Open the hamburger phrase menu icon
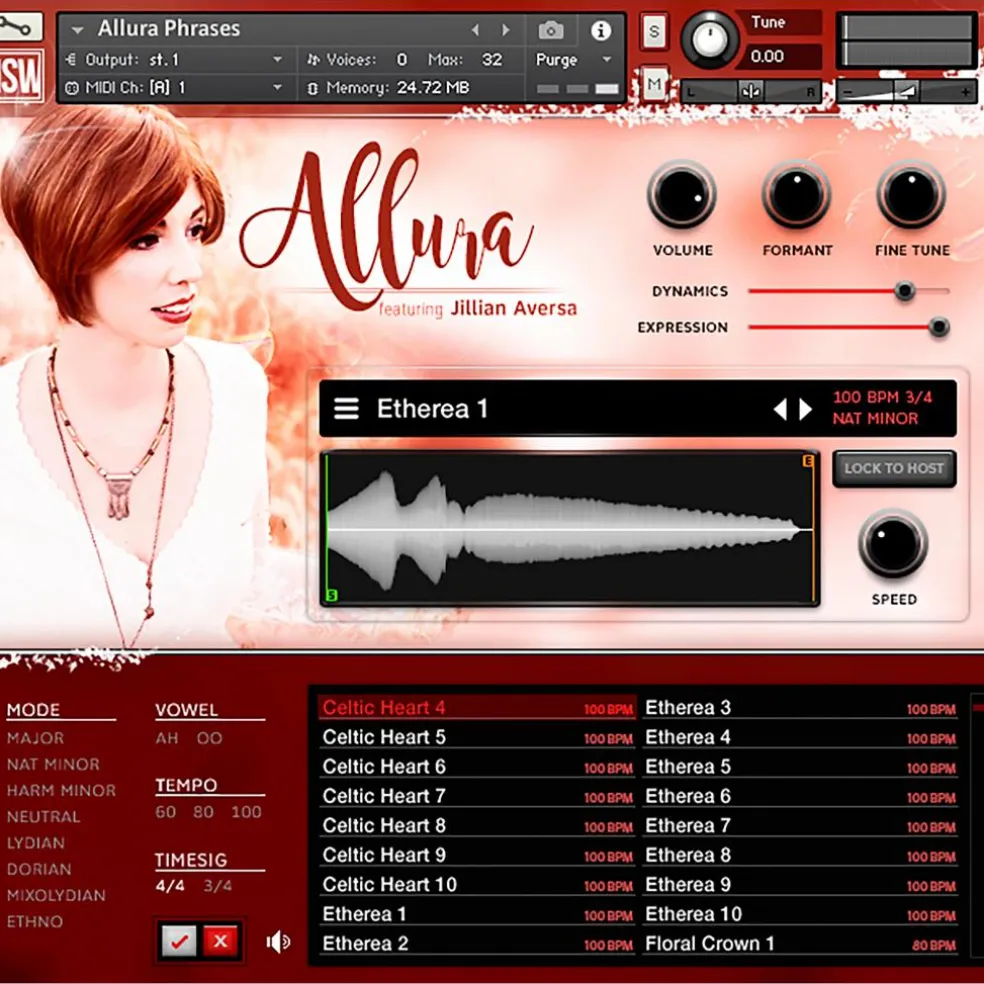 [346, 409]
